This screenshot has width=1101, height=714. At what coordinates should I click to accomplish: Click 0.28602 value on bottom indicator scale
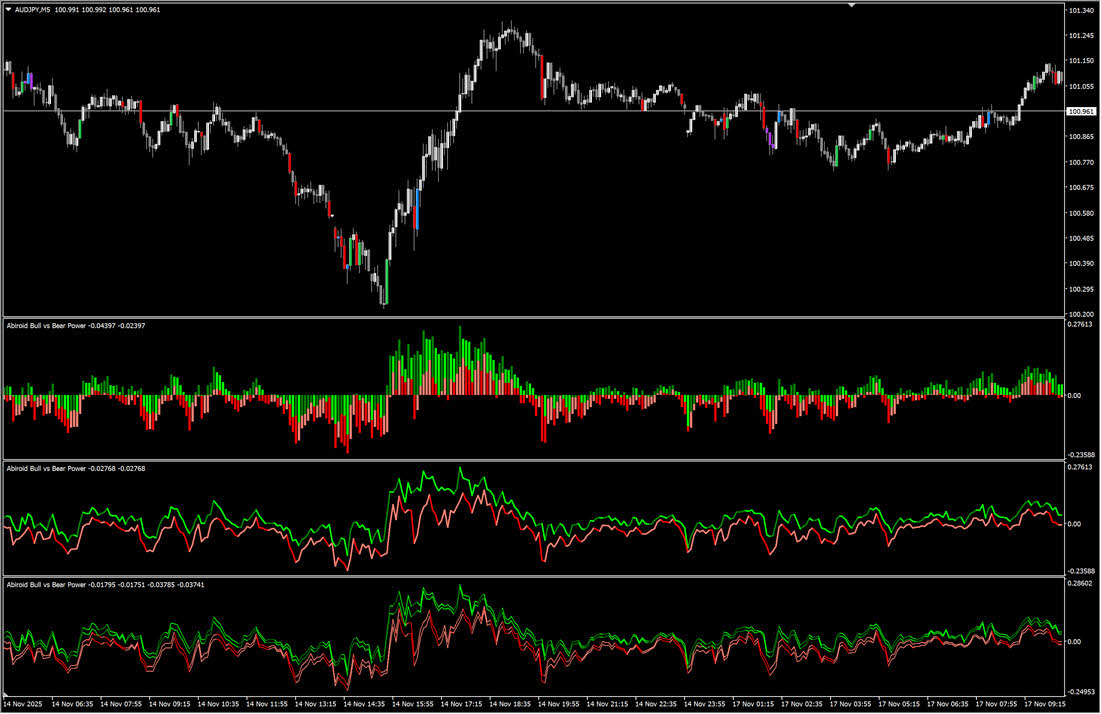click(1080, 583)
